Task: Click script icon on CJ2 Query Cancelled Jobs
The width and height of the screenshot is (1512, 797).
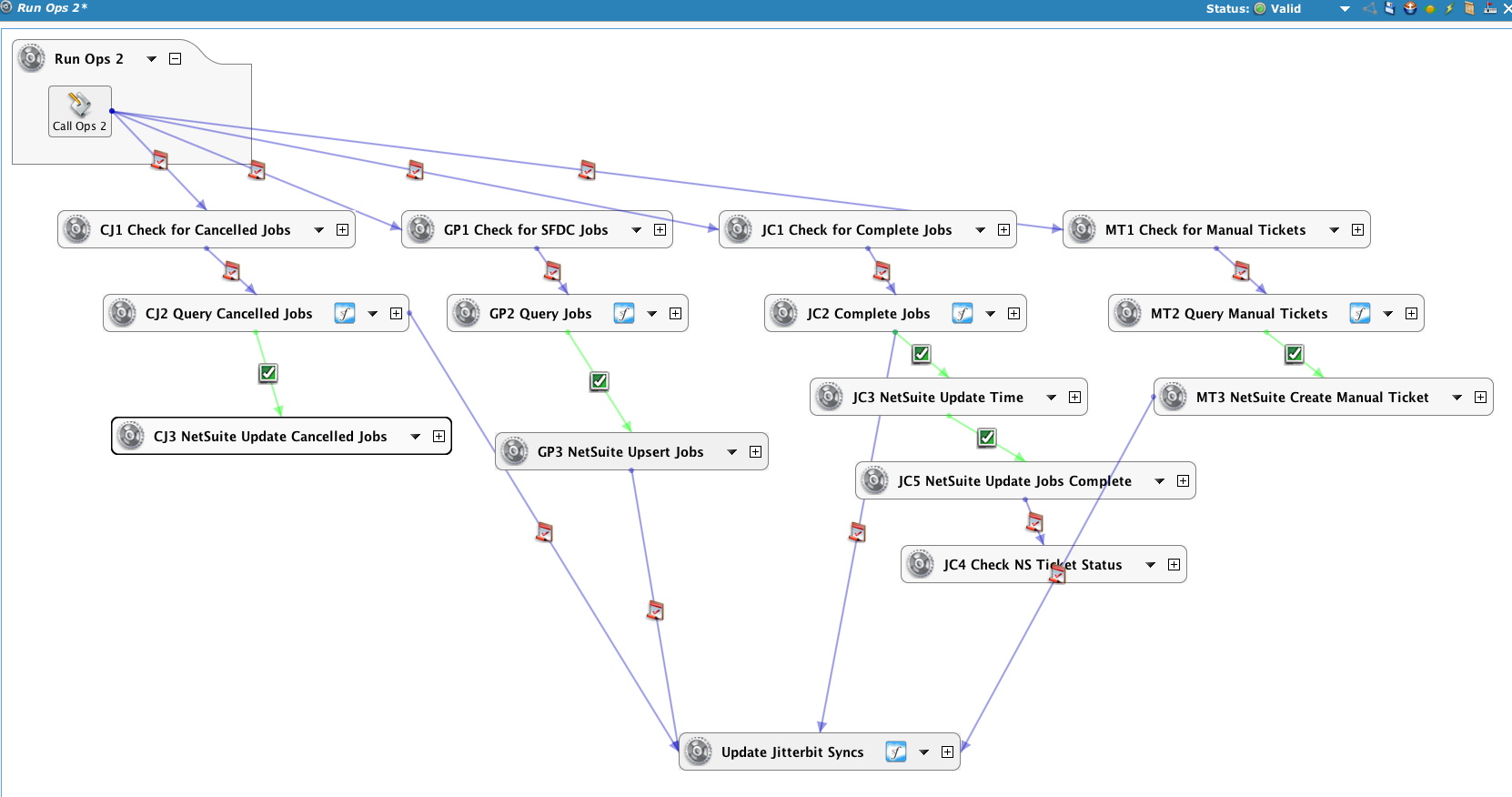Action: pyautogui.click(x=345, y=314)
